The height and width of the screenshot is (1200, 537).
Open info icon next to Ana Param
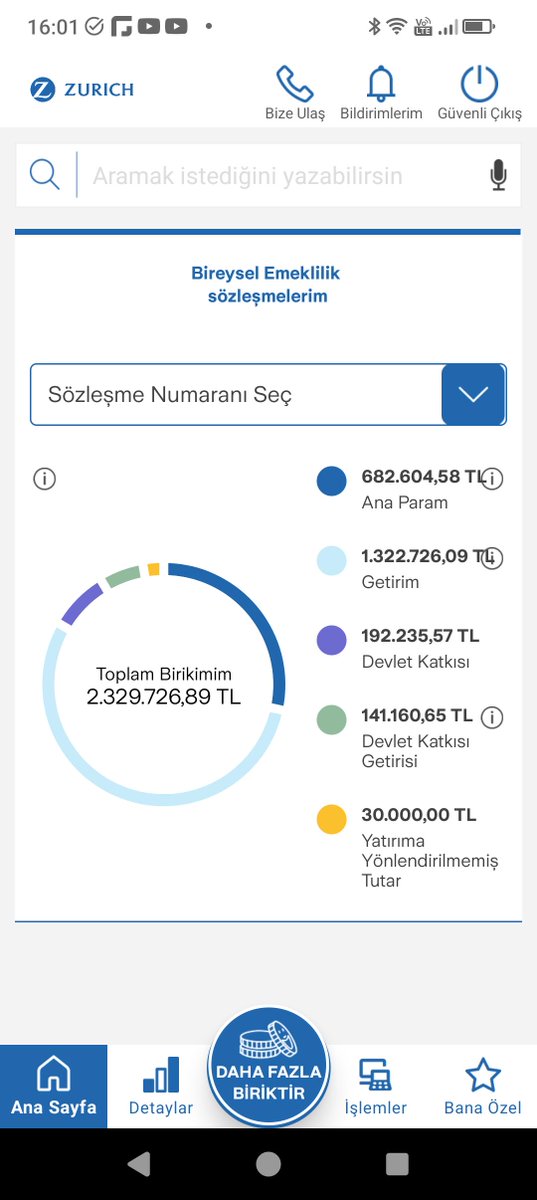click(x=492, y=479)
